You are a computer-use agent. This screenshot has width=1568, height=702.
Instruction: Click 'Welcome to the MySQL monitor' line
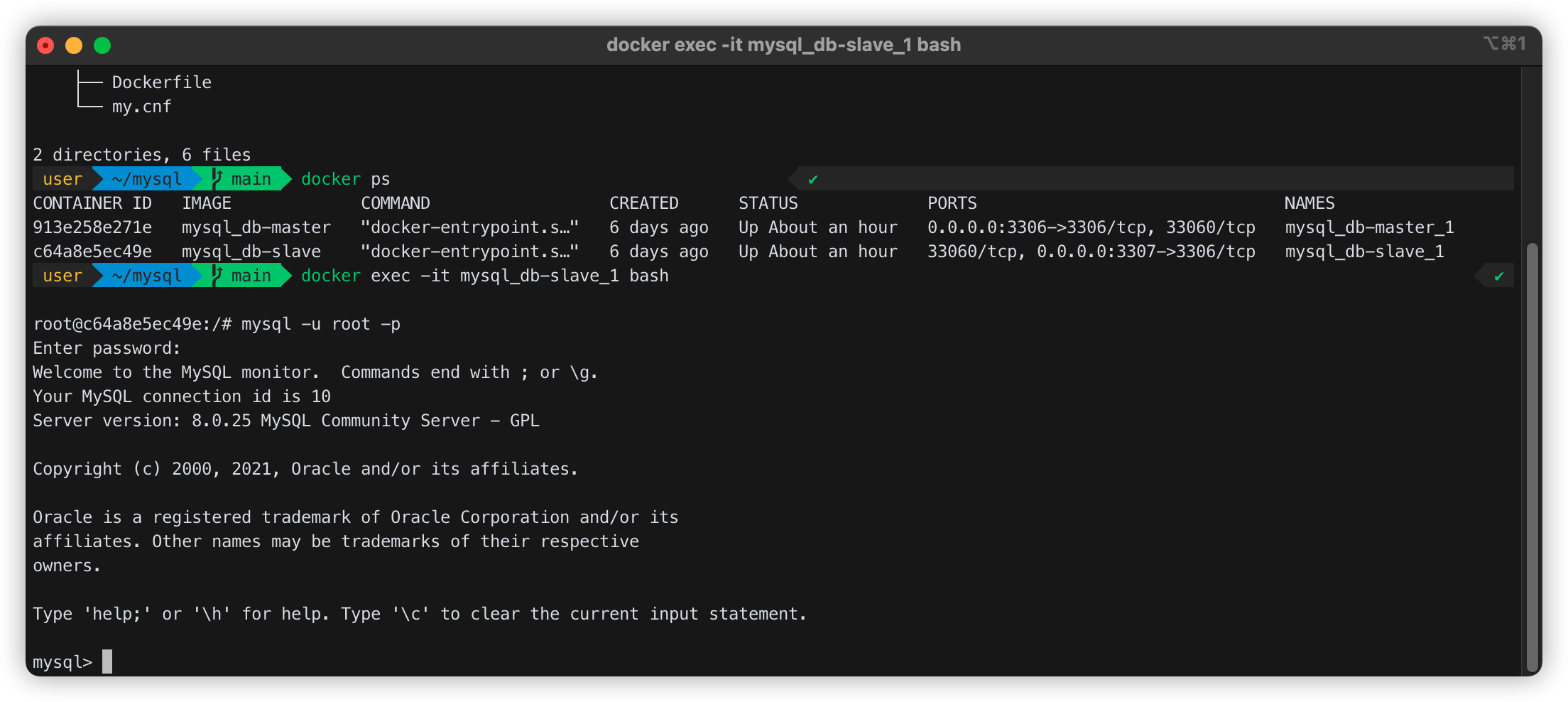click(x=315, y=372)
